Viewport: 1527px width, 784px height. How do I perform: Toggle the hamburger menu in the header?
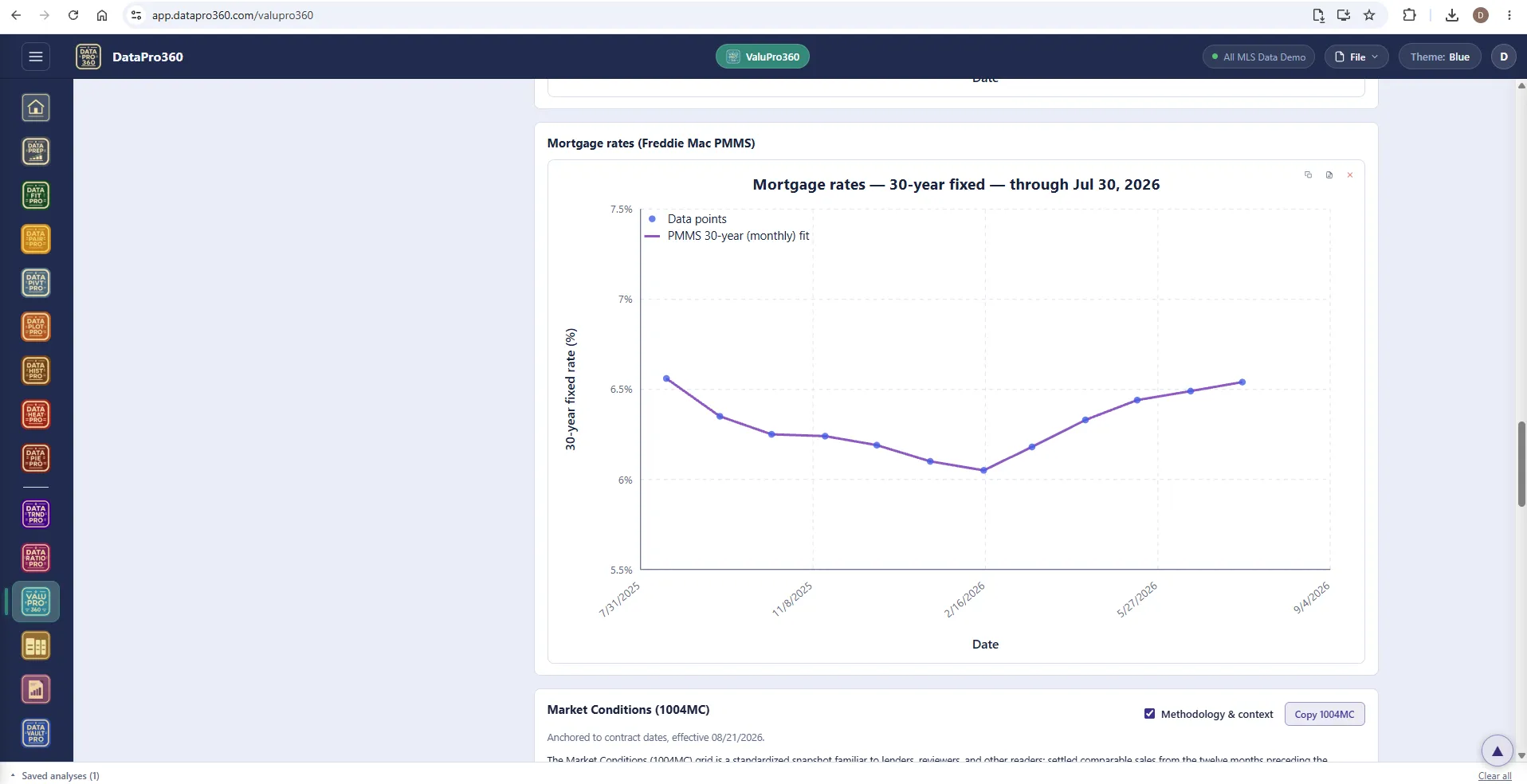(35, 57)
